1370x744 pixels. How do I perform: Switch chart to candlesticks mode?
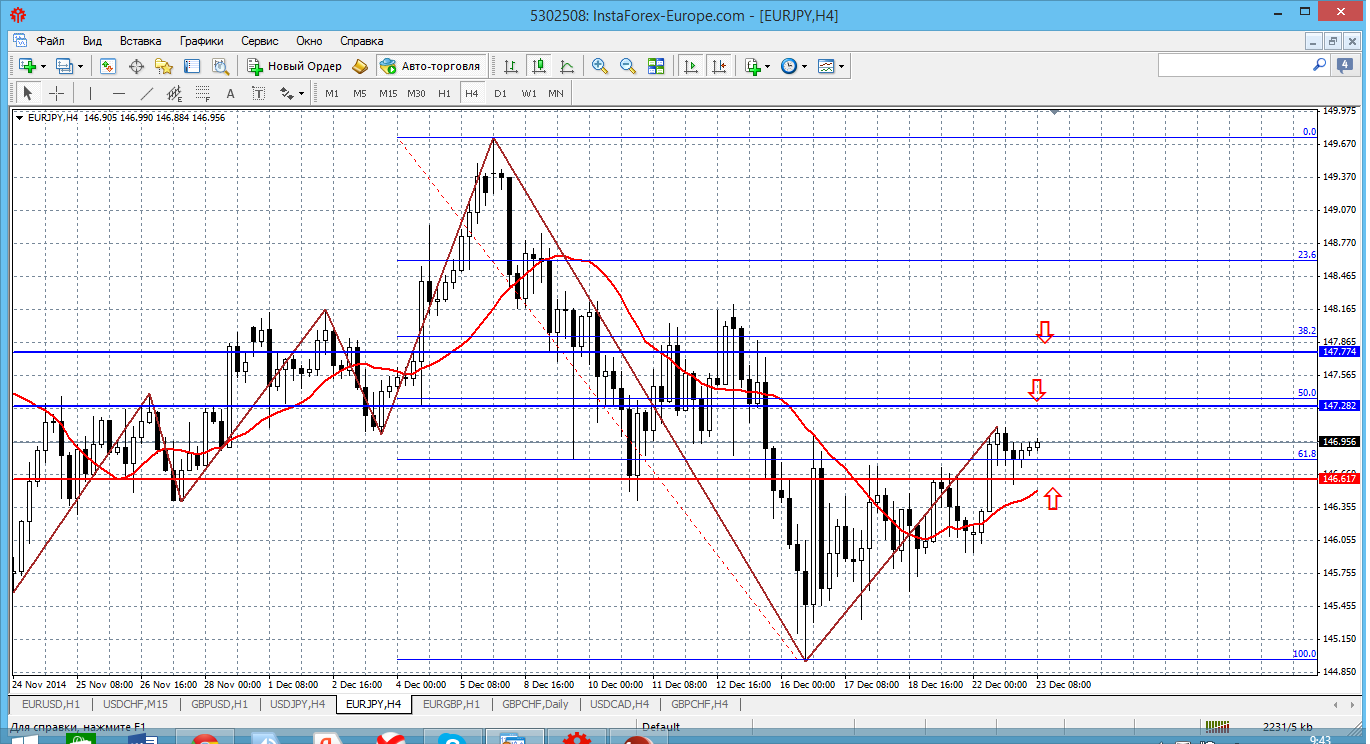point(539,66)
